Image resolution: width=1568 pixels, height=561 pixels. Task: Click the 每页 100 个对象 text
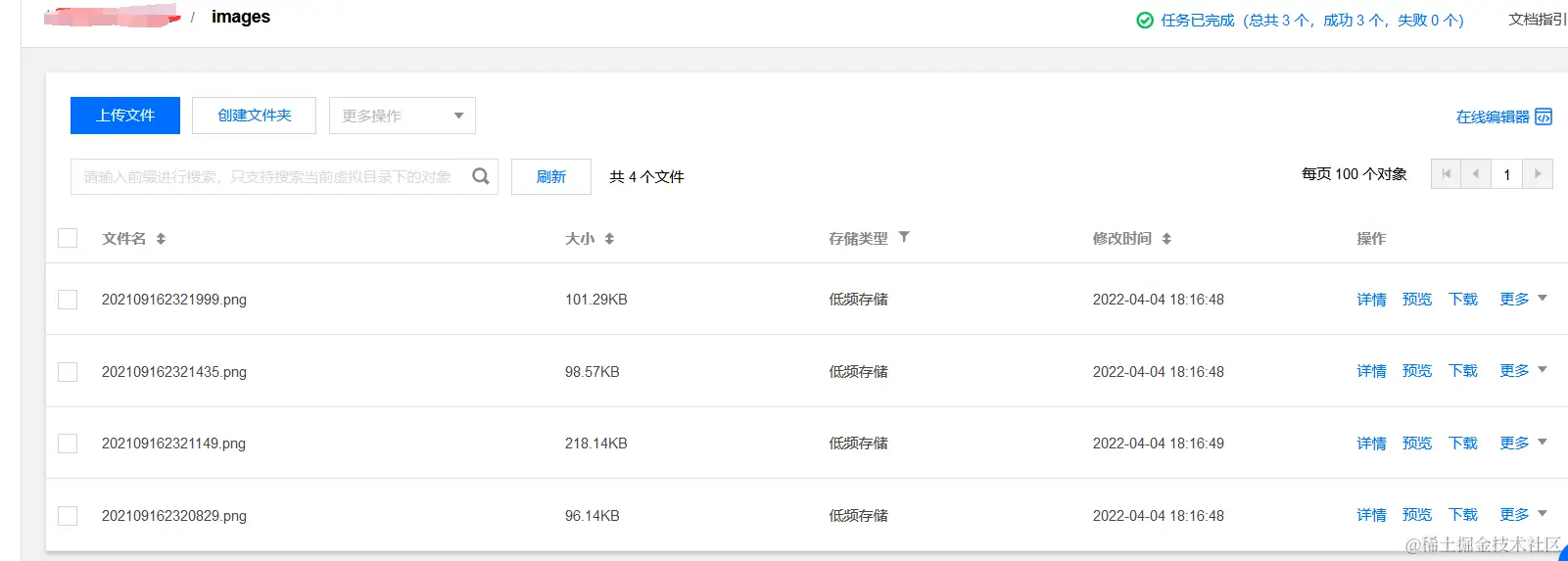(1354, 174)
